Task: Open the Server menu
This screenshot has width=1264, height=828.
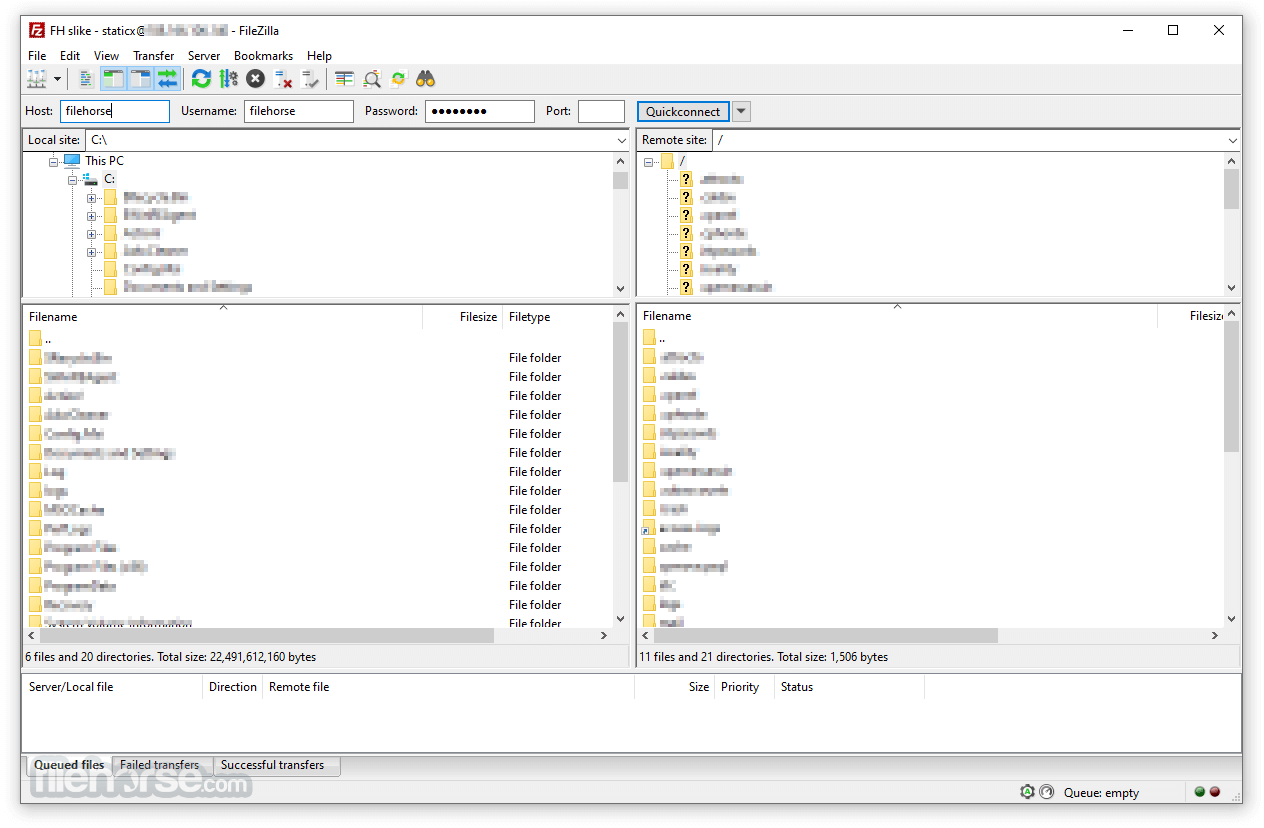Action: coord(204,56)
